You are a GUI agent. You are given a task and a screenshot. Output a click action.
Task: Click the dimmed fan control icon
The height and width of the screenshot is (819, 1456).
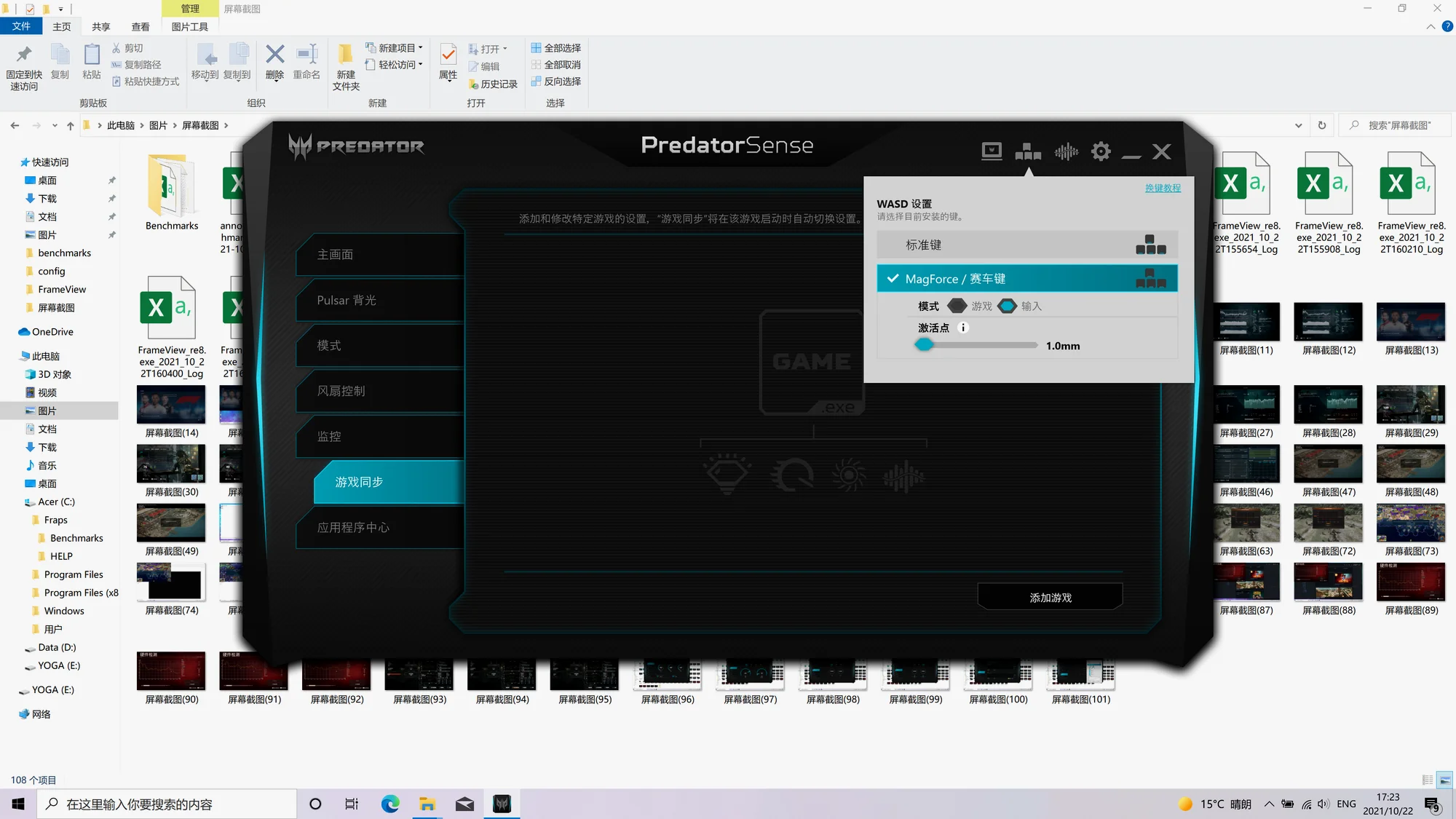tap(849, 476)
